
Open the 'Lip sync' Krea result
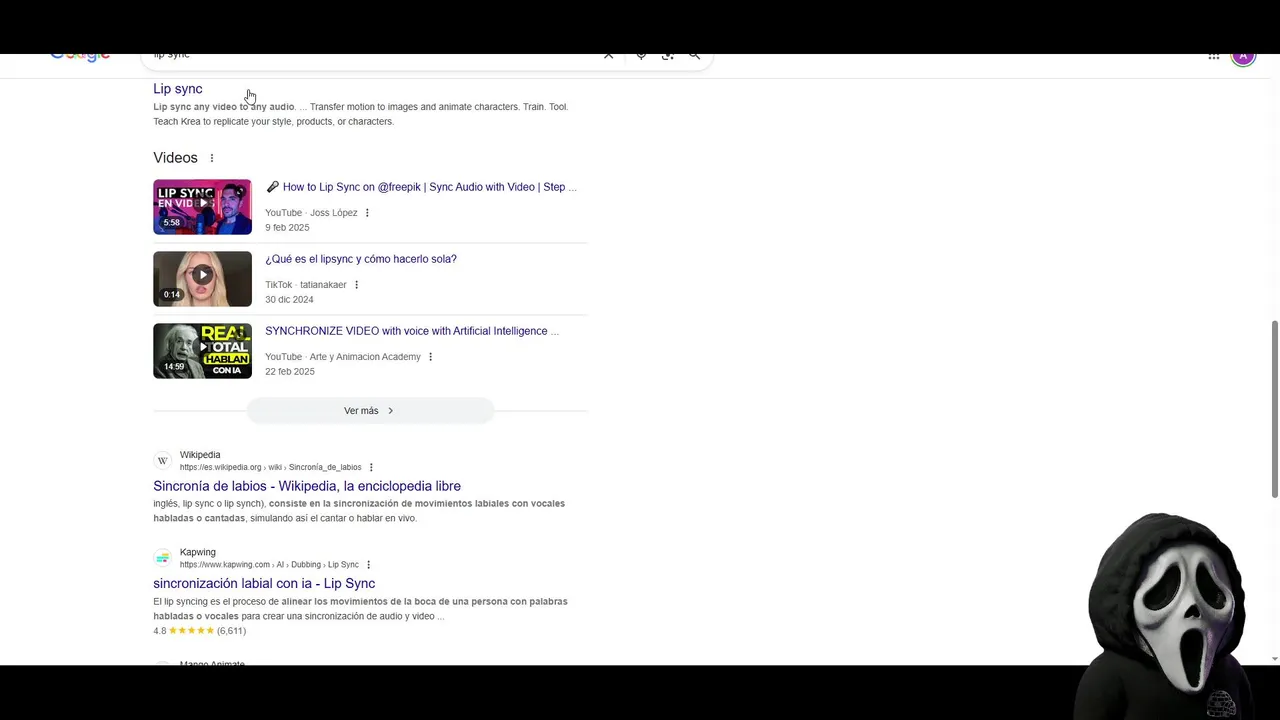[x=178, y=89]
